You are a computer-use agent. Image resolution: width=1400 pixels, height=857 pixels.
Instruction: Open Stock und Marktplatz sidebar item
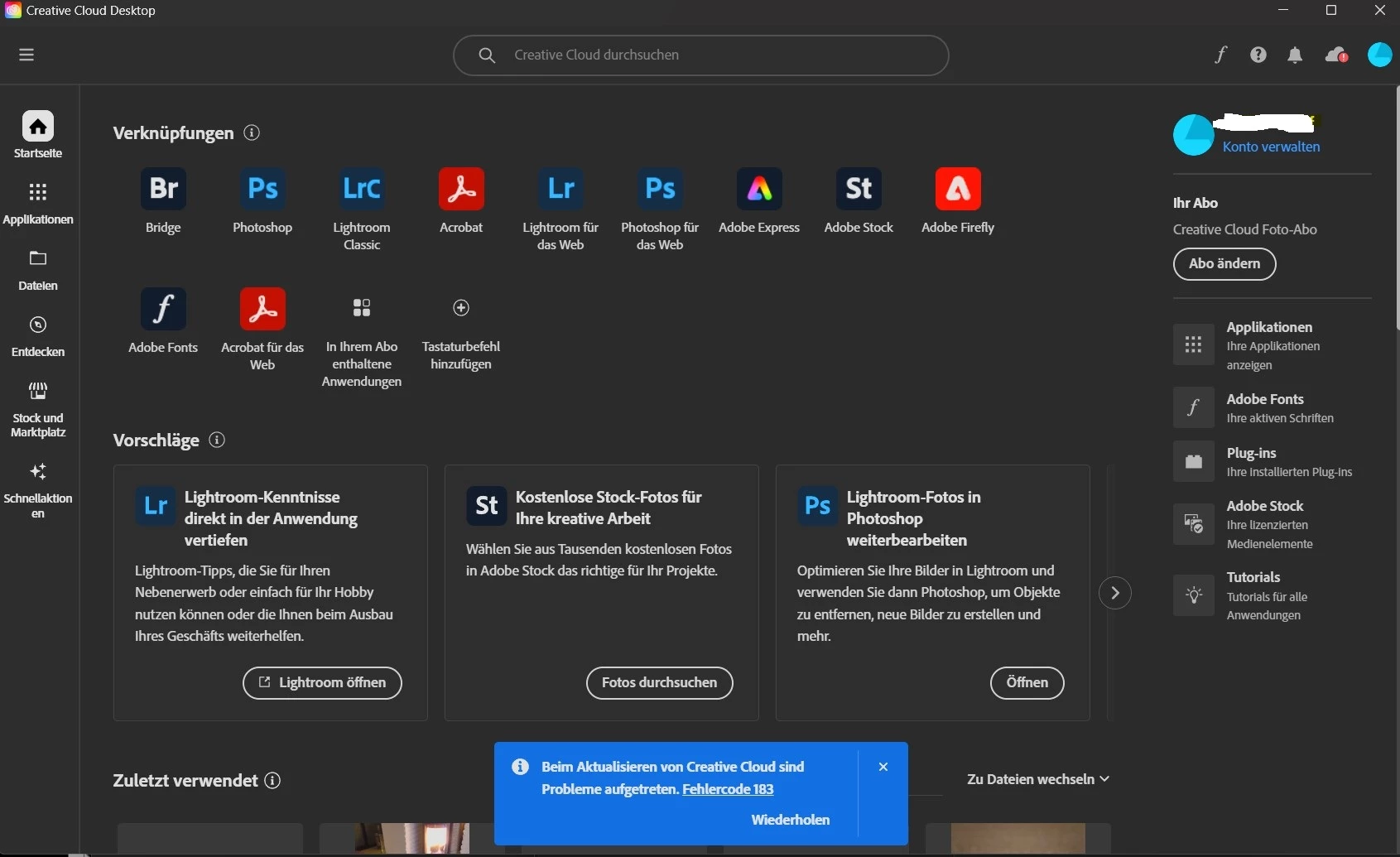point(38,409)
